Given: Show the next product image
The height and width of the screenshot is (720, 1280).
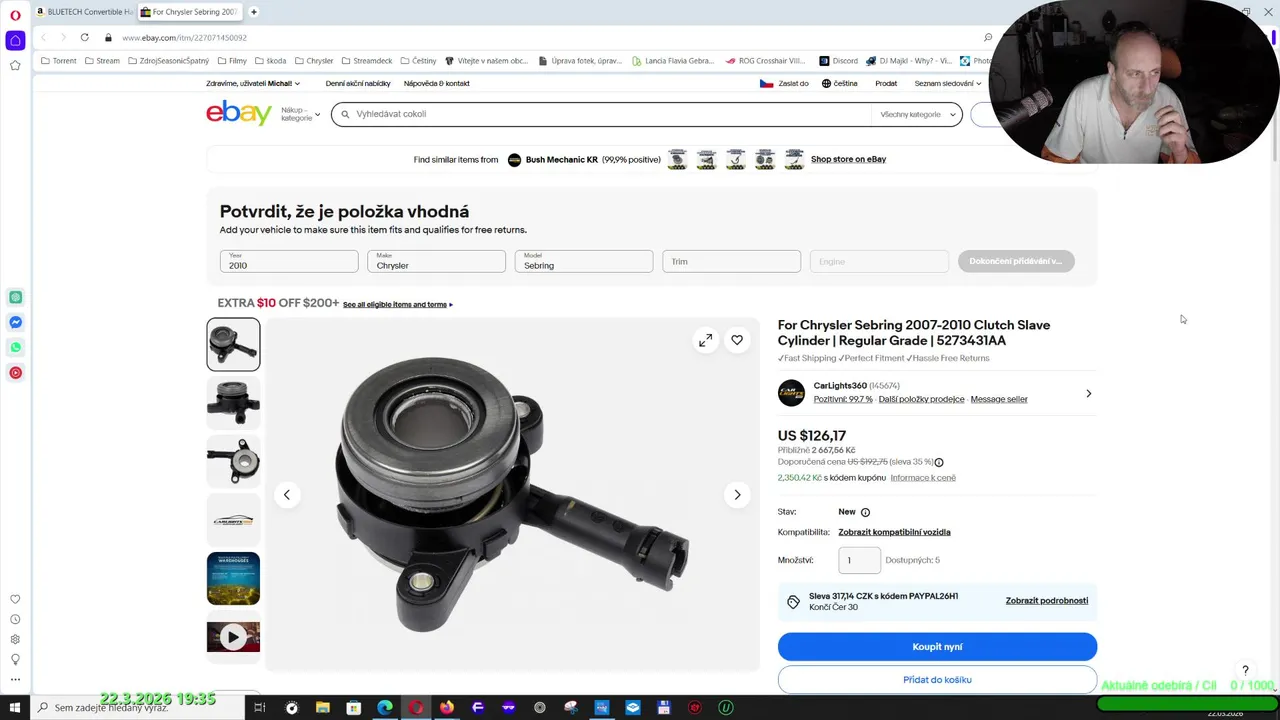Looking at the screenshot, I should pos(737,494).
